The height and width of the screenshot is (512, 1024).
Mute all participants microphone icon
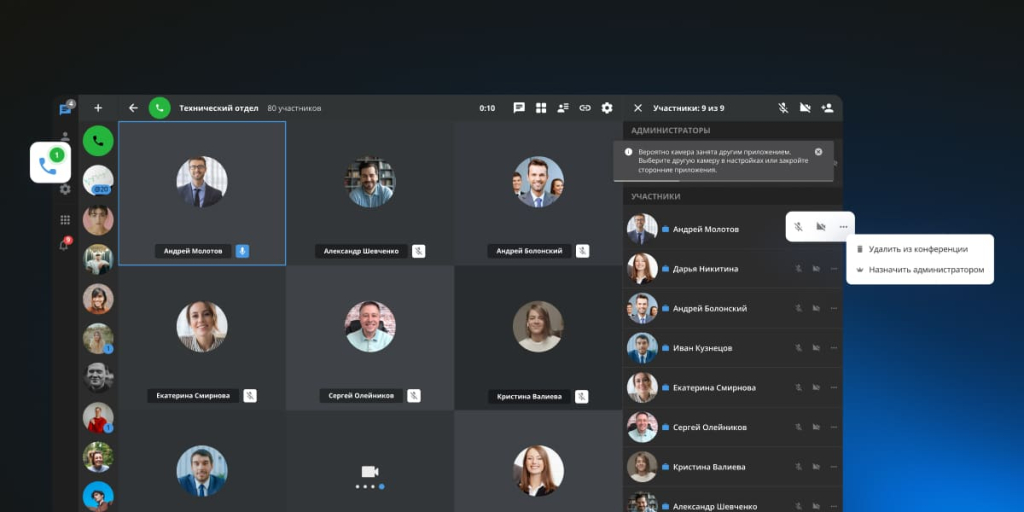(x=783, y=108)
